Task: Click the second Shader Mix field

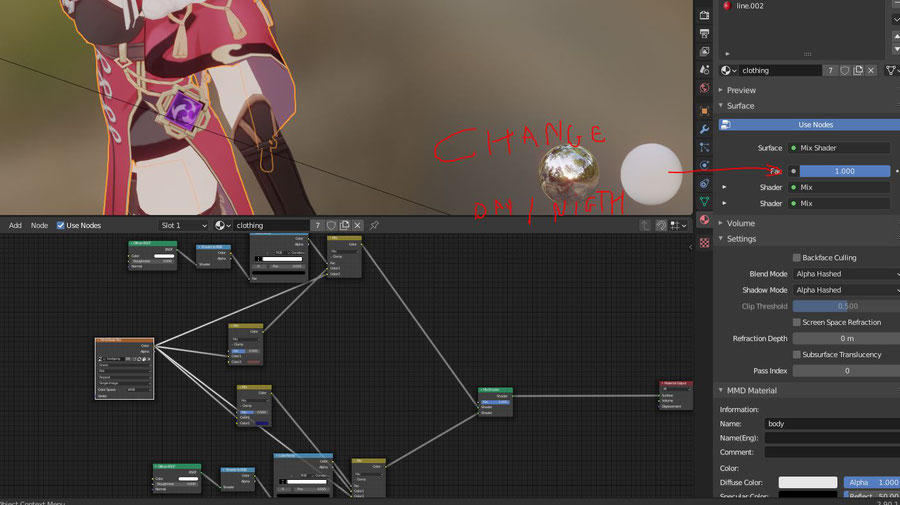Action: click(839, 203)
